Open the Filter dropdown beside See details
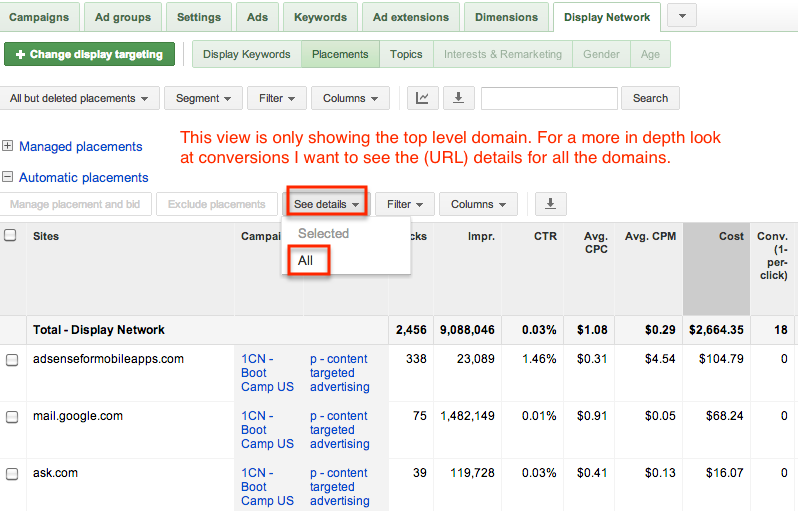Screen dimensions: 798x511 coord(405,204)
